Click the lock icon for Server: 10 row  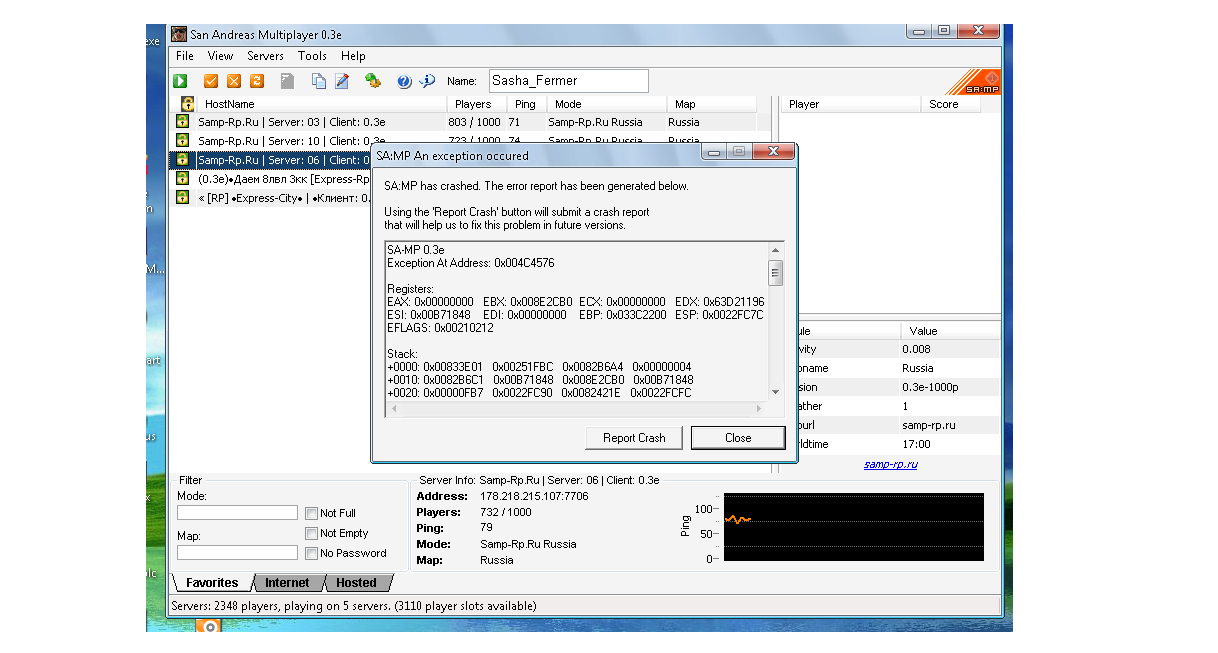point(183,141)
